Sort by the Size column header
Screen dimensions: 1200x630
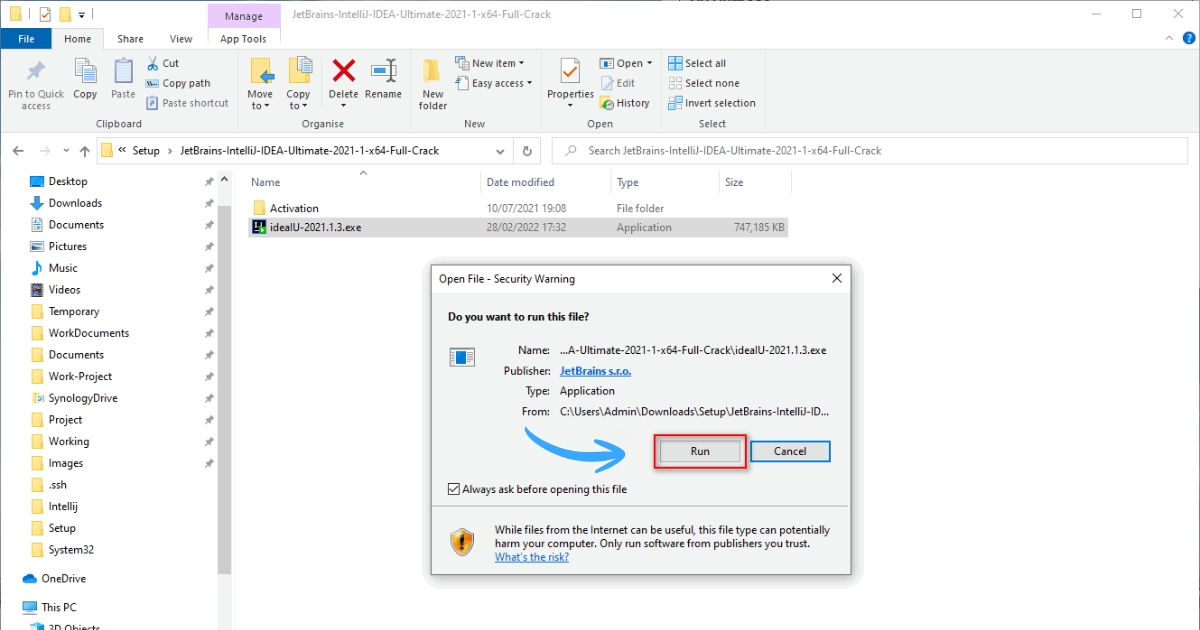click(755, 182)
